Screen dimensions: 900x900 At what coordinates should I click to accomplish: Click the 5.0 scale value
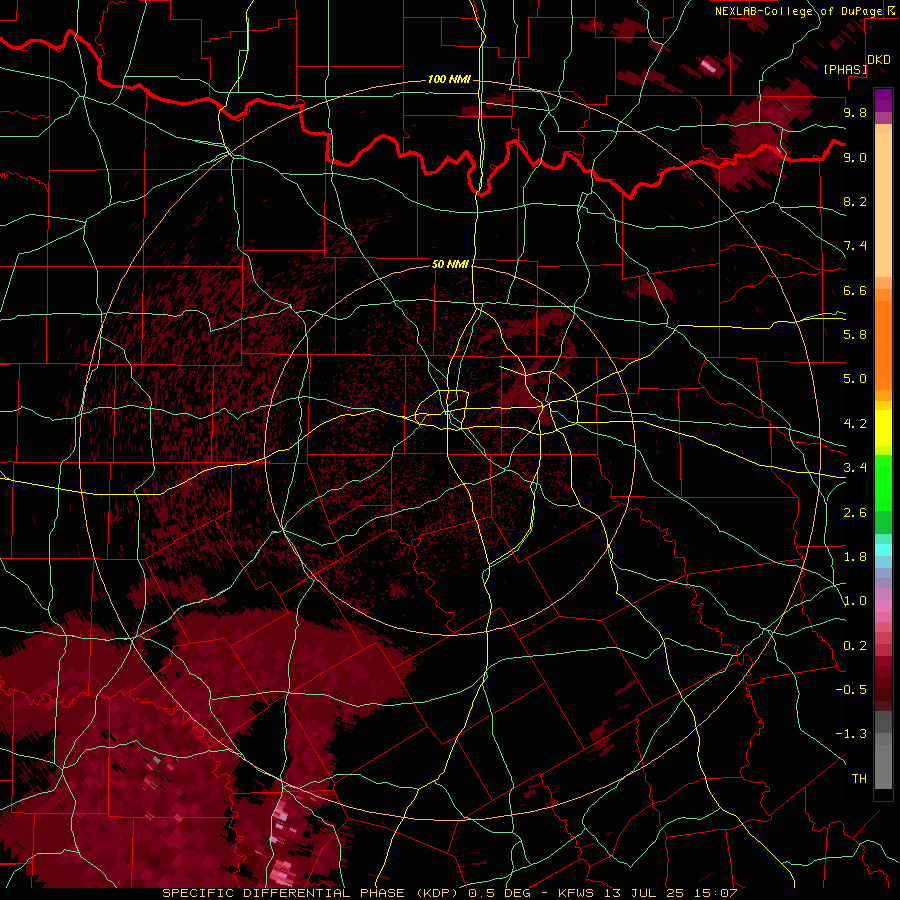pos(855,379)
